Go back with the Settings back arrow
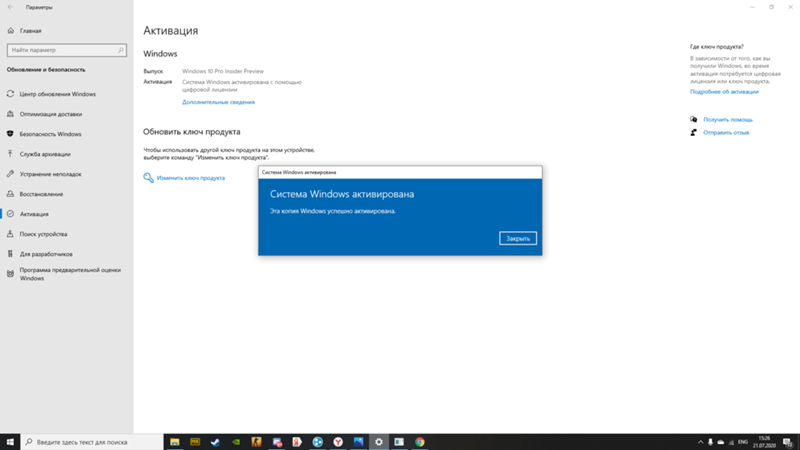This screenshot has width=800, height=450. tap(10, 7)
